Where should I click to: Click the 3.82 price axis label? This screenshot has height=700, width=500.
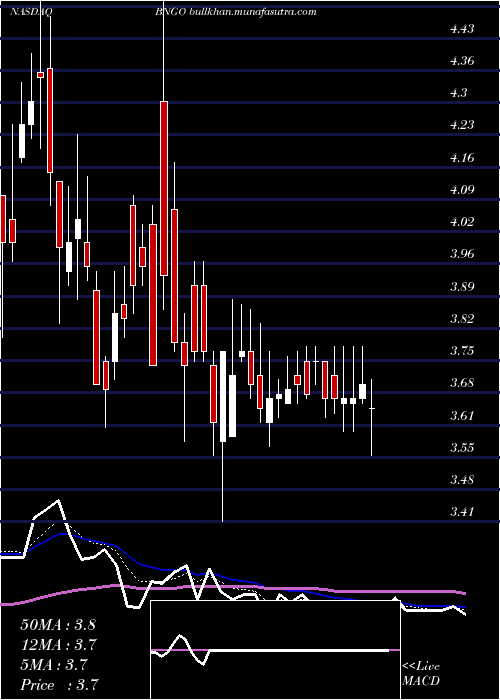point(462,319)
